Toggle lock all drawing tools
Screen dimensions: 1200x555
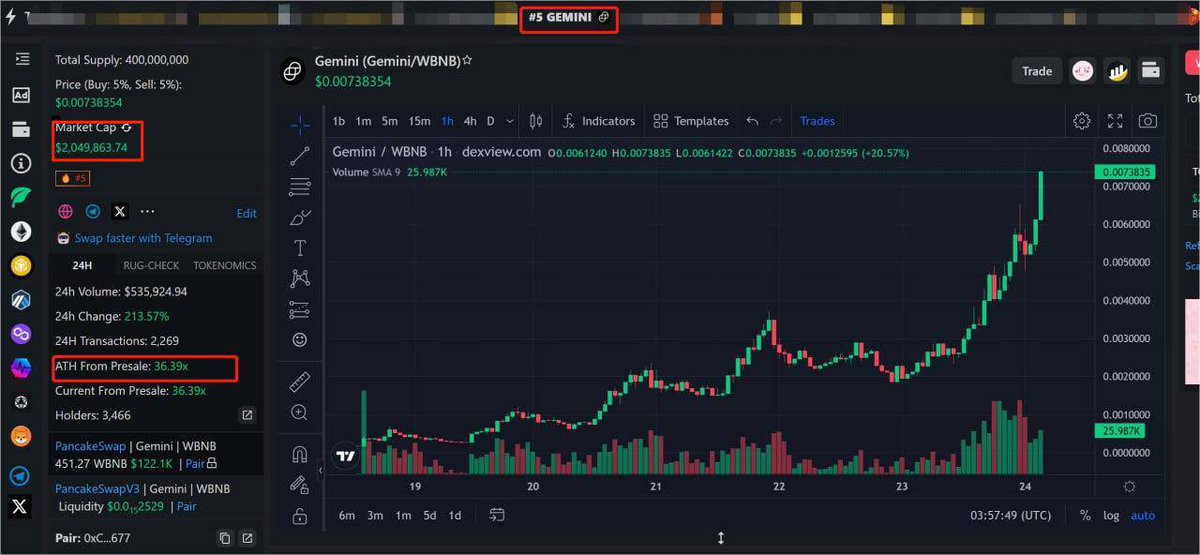(299, 516)
